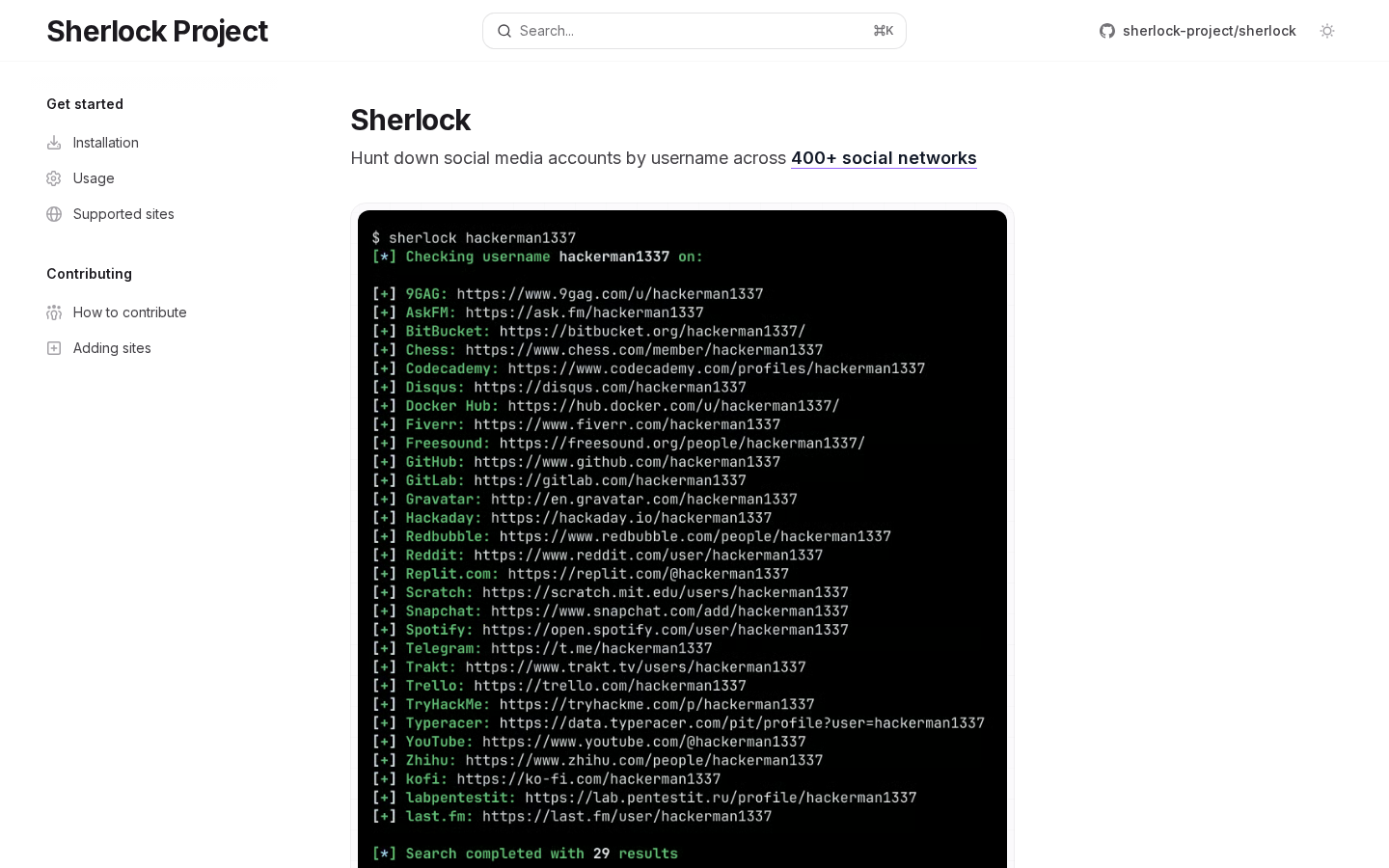This screenshot has width=1389, height=868.
Task: Click the Trello result line
Action: [558, 686]
